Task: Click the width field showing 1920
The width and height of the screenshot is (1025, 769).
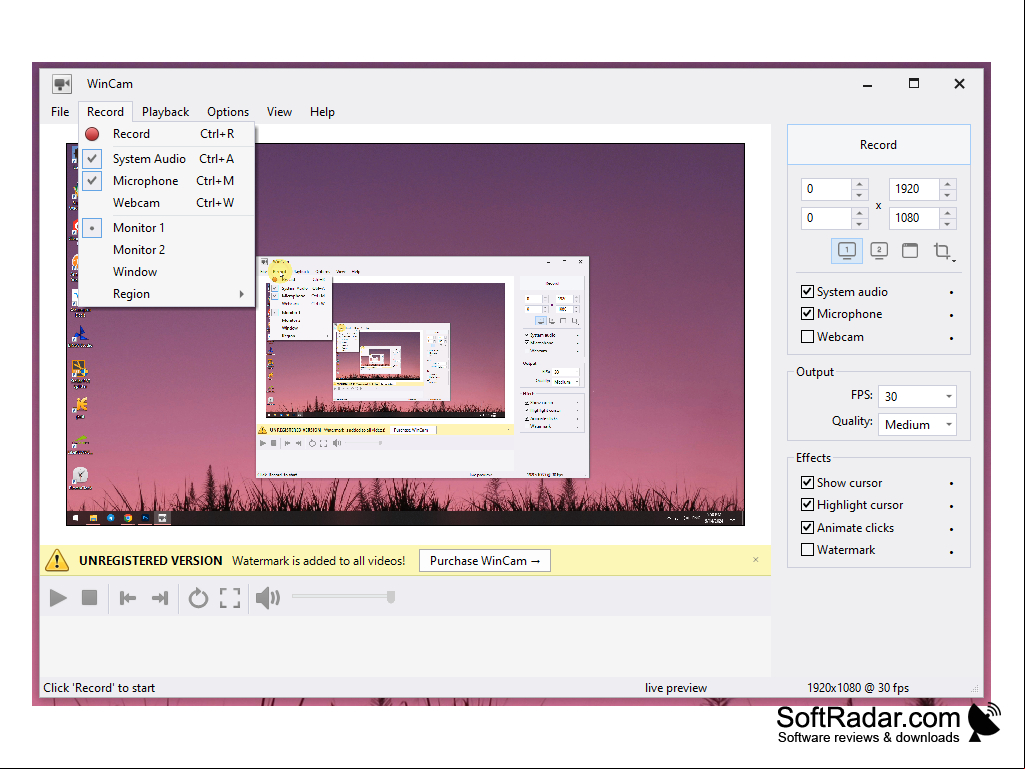Action: click(914, 189)
